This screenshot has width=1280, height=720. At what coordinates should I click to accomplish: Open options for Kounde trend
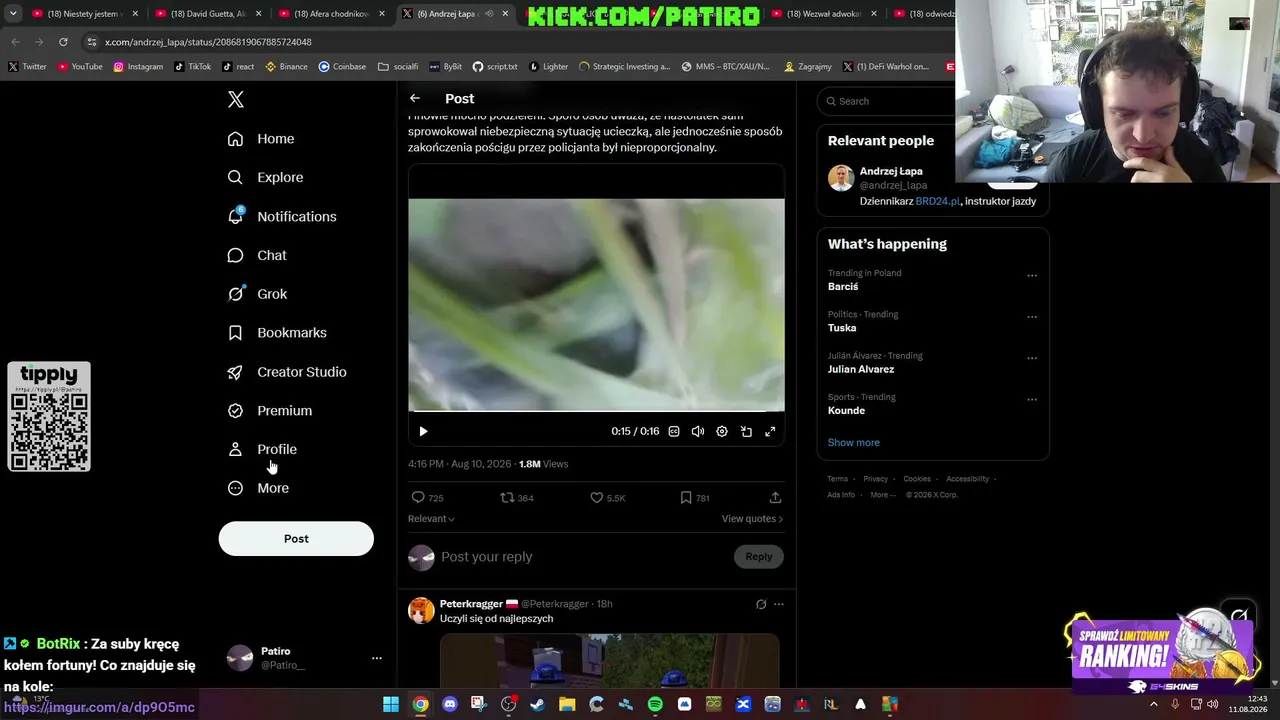[1032, 400]
